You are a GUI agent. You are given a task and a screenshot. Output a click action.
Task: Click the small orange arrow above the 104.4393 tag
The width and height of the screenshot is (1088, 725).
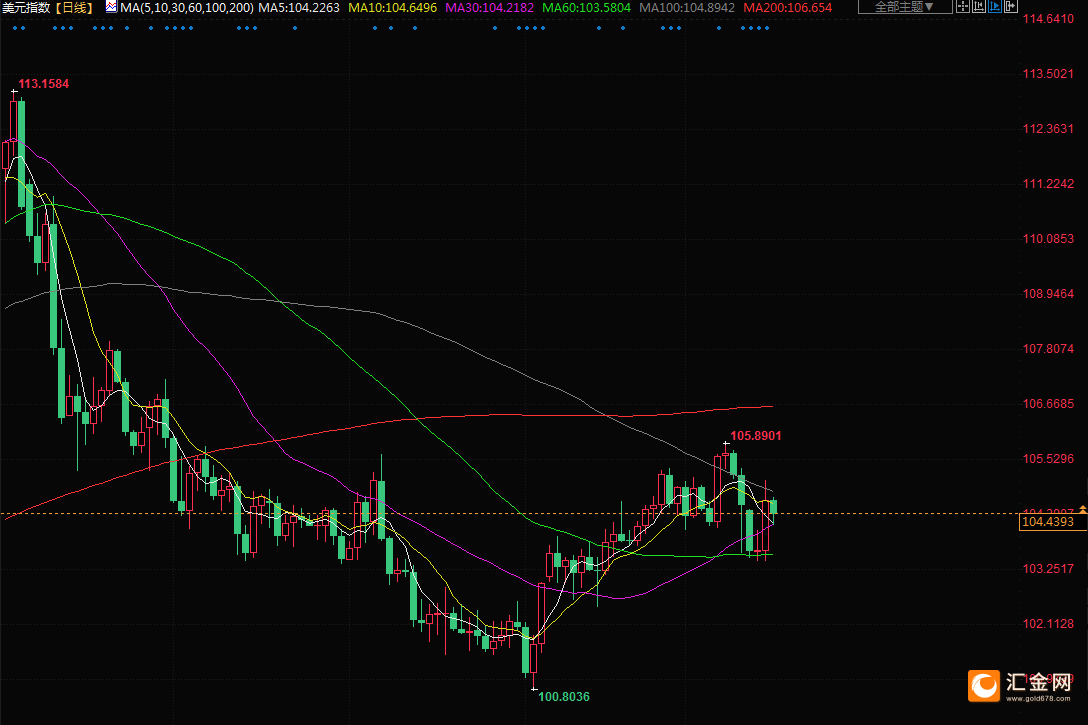(x=1082, y=510)
